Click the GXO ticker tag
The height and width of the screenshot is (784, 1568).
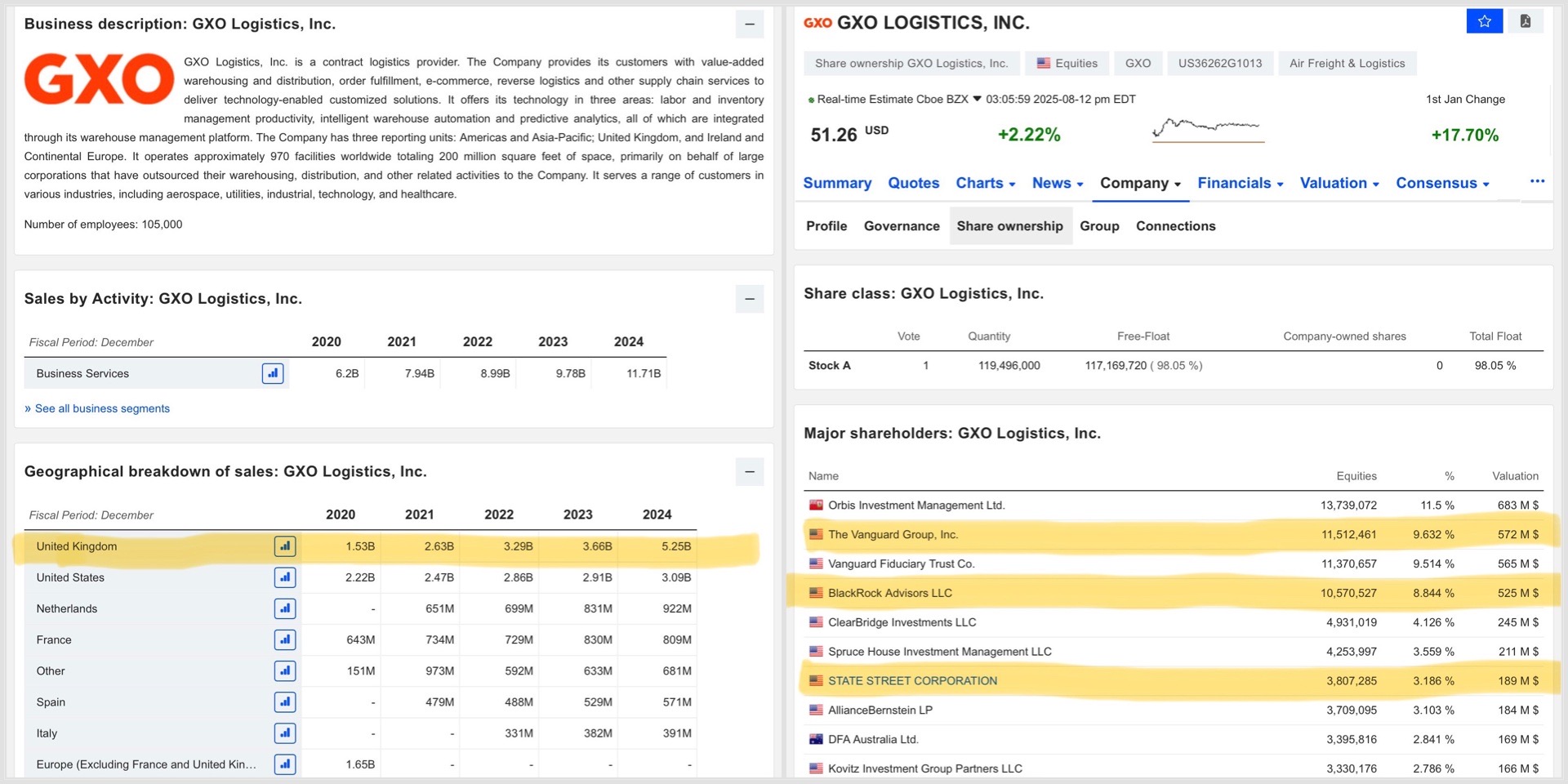tap(1138, 63)
